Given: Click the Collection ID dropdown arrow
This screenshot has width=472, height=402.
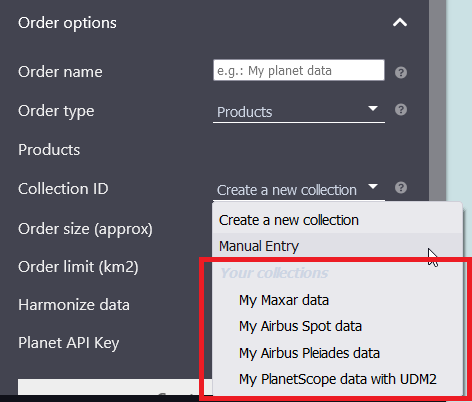Looking at the screenshot, I should click(x=373, y=186).
